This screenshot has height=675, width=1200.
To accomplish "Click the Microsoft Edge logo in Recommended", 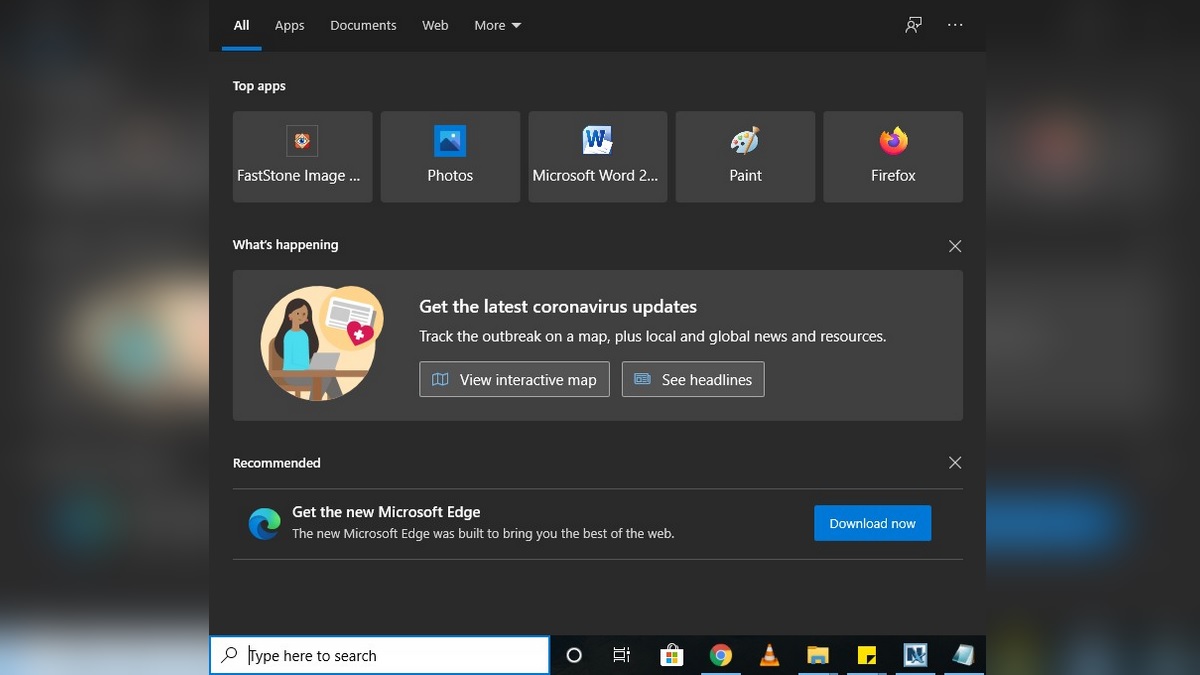I will 264,522.
